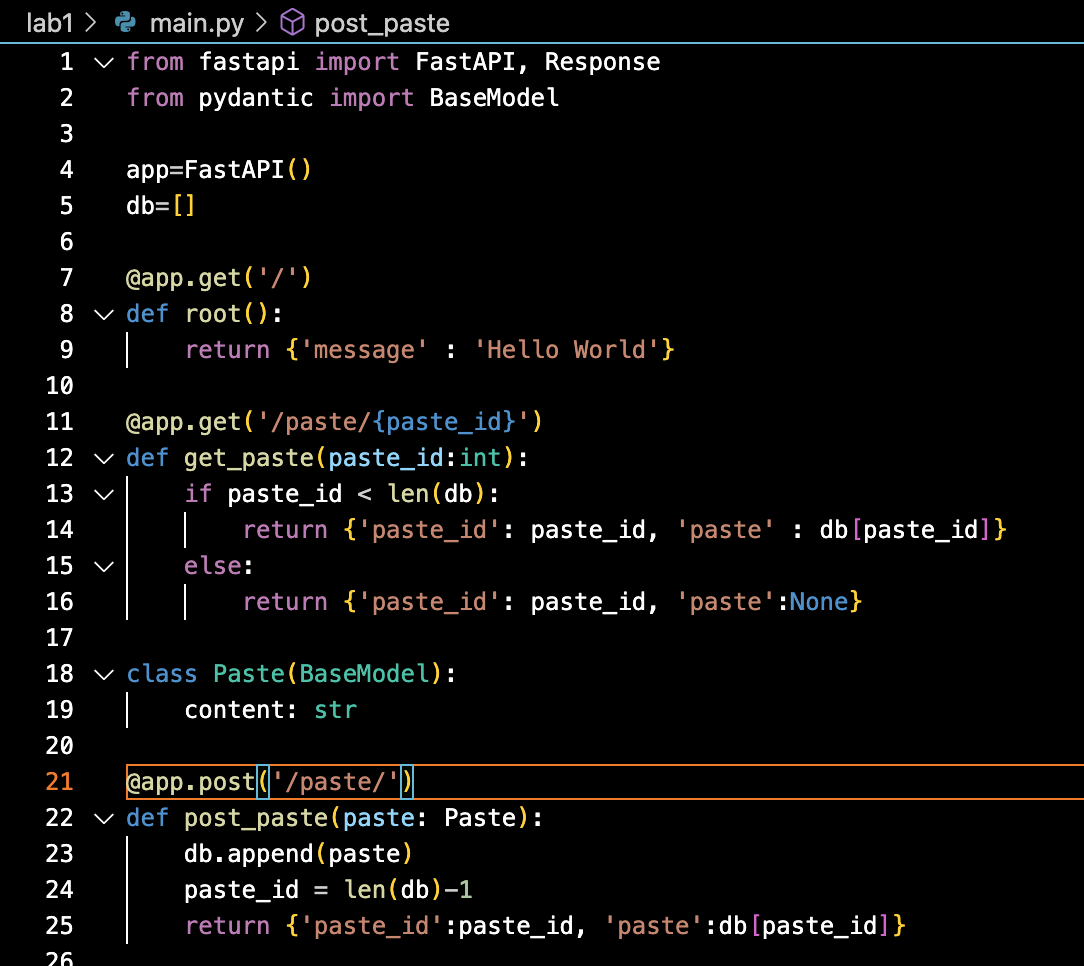Viewport: 1084px width, 966px height.
Task: Collapse the if block at line 13
Action: pos(104,494)
